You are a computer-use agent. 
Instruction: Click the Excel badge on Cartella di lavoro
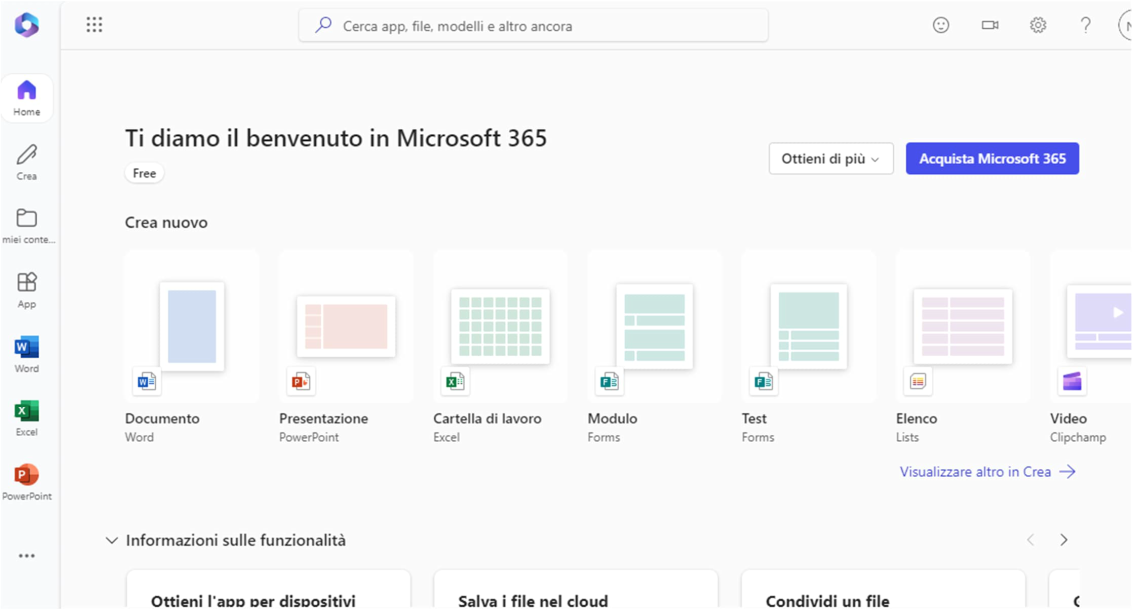[455, 381]
